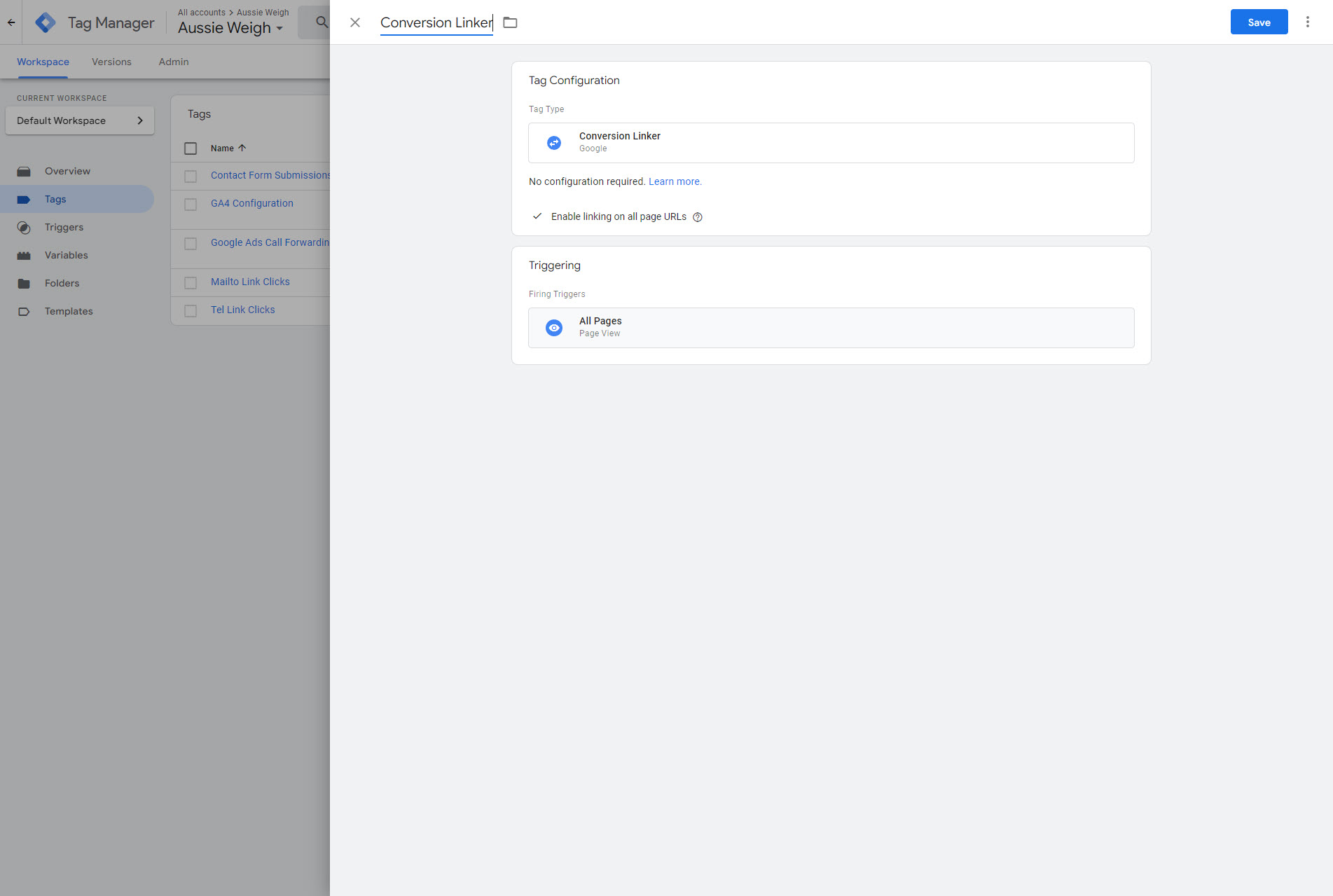1333x896 pixels.
Task: Click the help icon beside Enable linking
Action: (x=698, y=217)
